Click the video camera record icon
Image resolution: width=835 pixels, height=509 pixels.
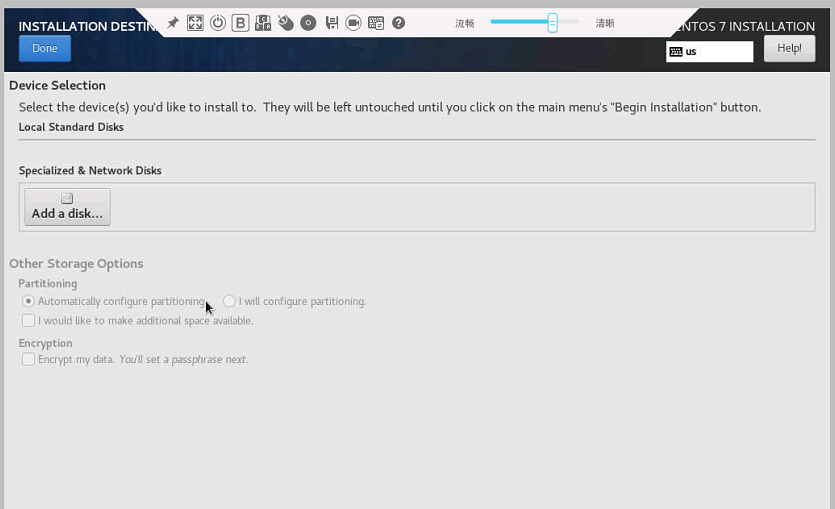(x=353, y=23)
